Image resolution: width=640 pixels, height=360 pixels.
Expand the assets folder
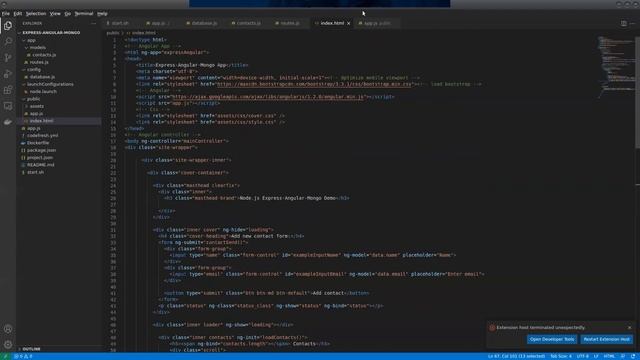pos(37,106)
